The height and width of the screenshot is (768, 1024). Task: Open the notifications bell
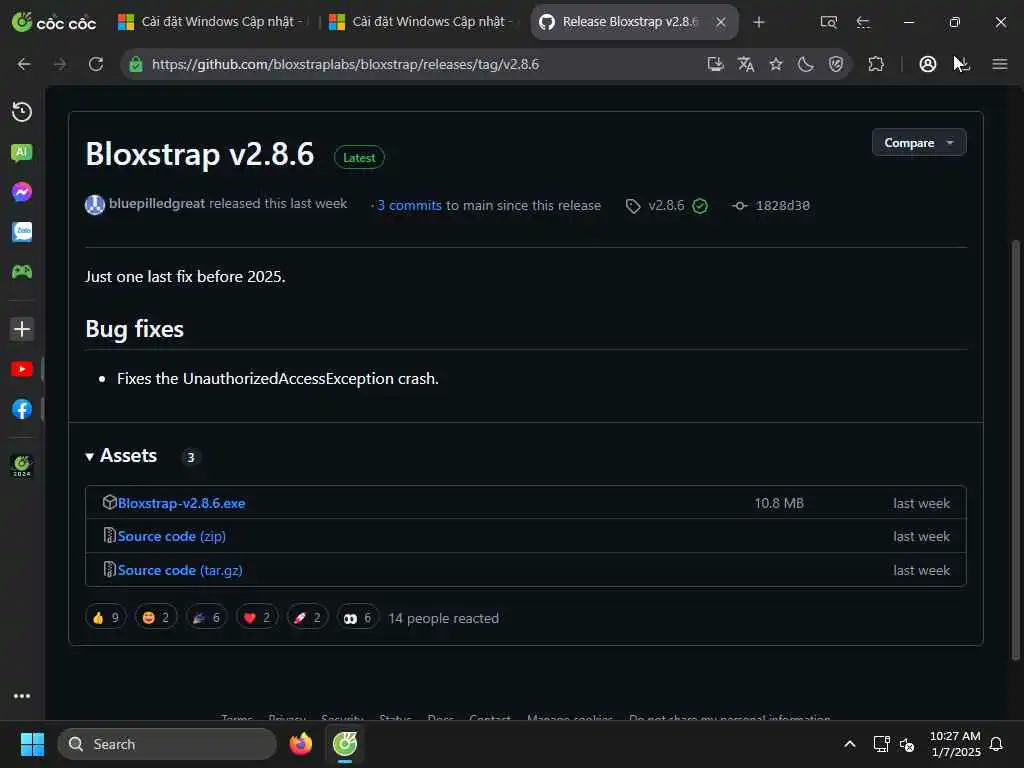(x=997, y=744)
